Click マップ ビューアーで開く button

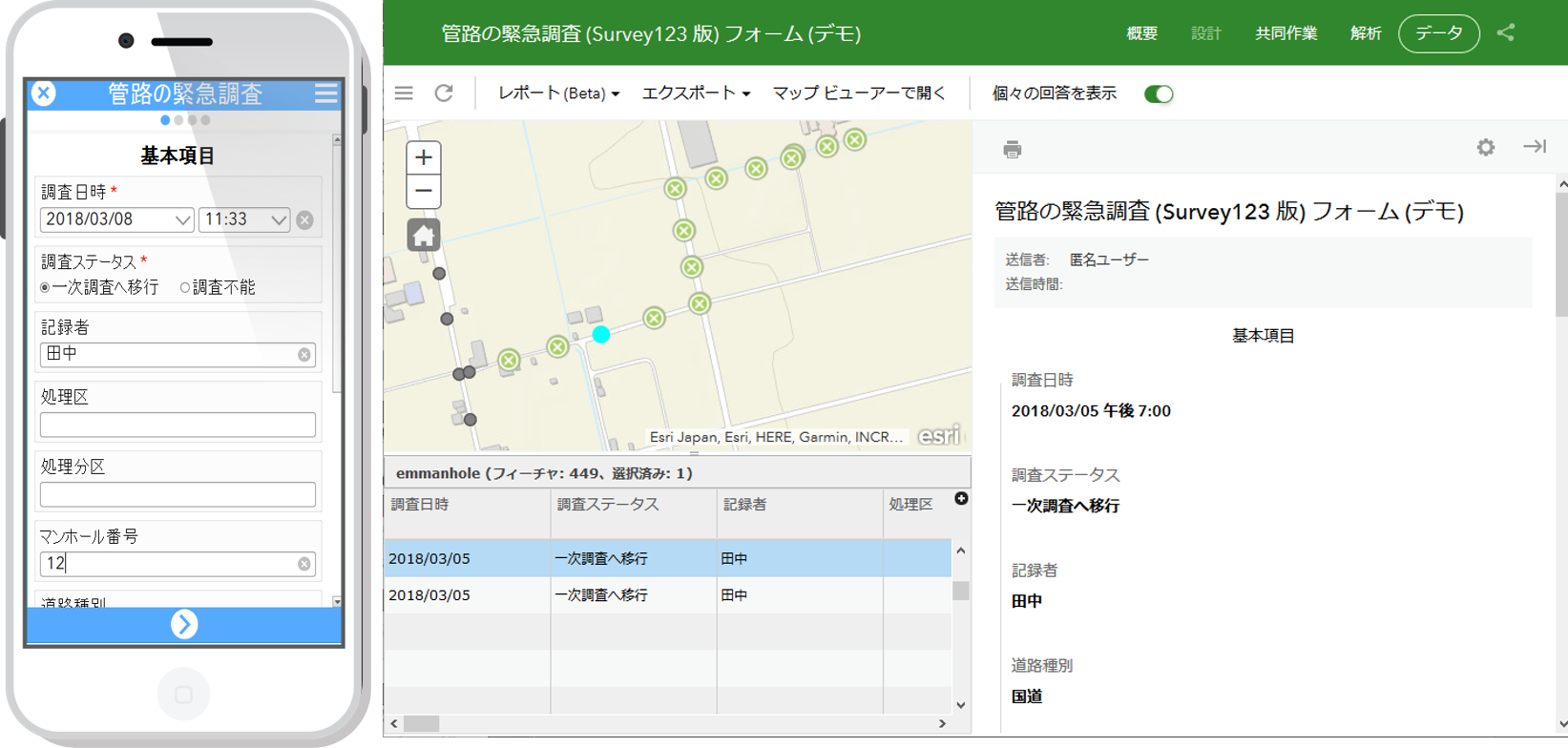859,93
